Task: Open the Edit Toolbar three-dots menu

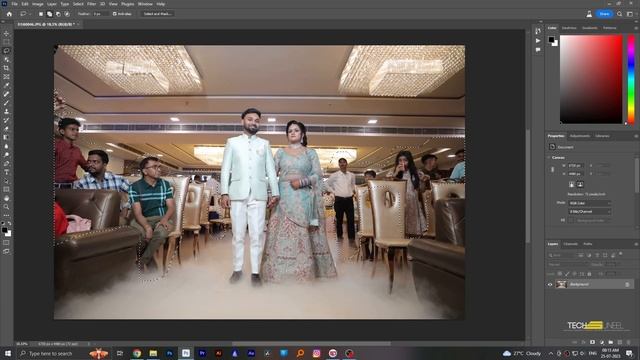Action: [x=6, y=215]
